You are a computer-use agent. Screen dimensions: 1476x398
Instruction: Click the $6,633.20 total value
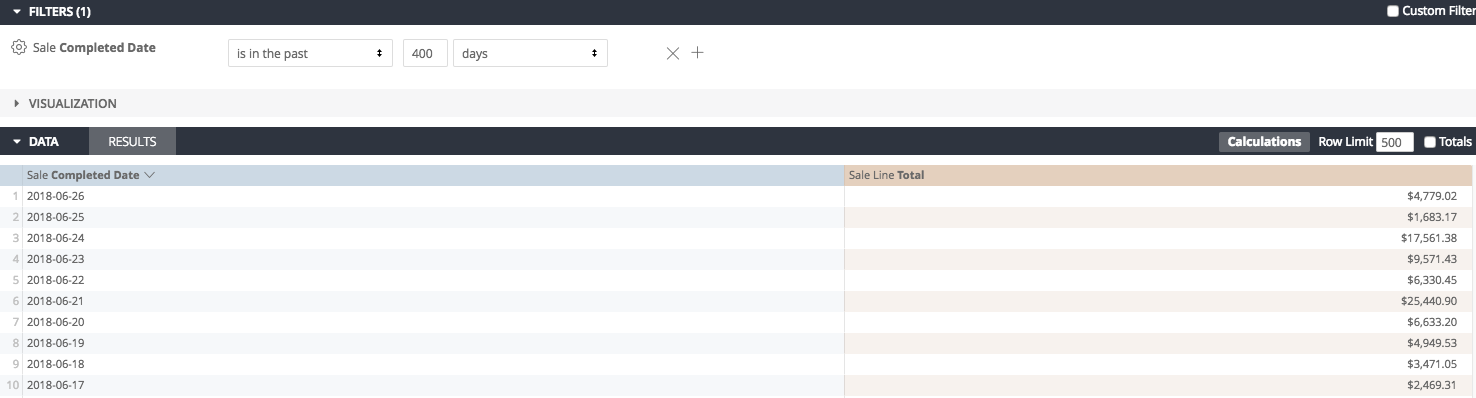1432,322
